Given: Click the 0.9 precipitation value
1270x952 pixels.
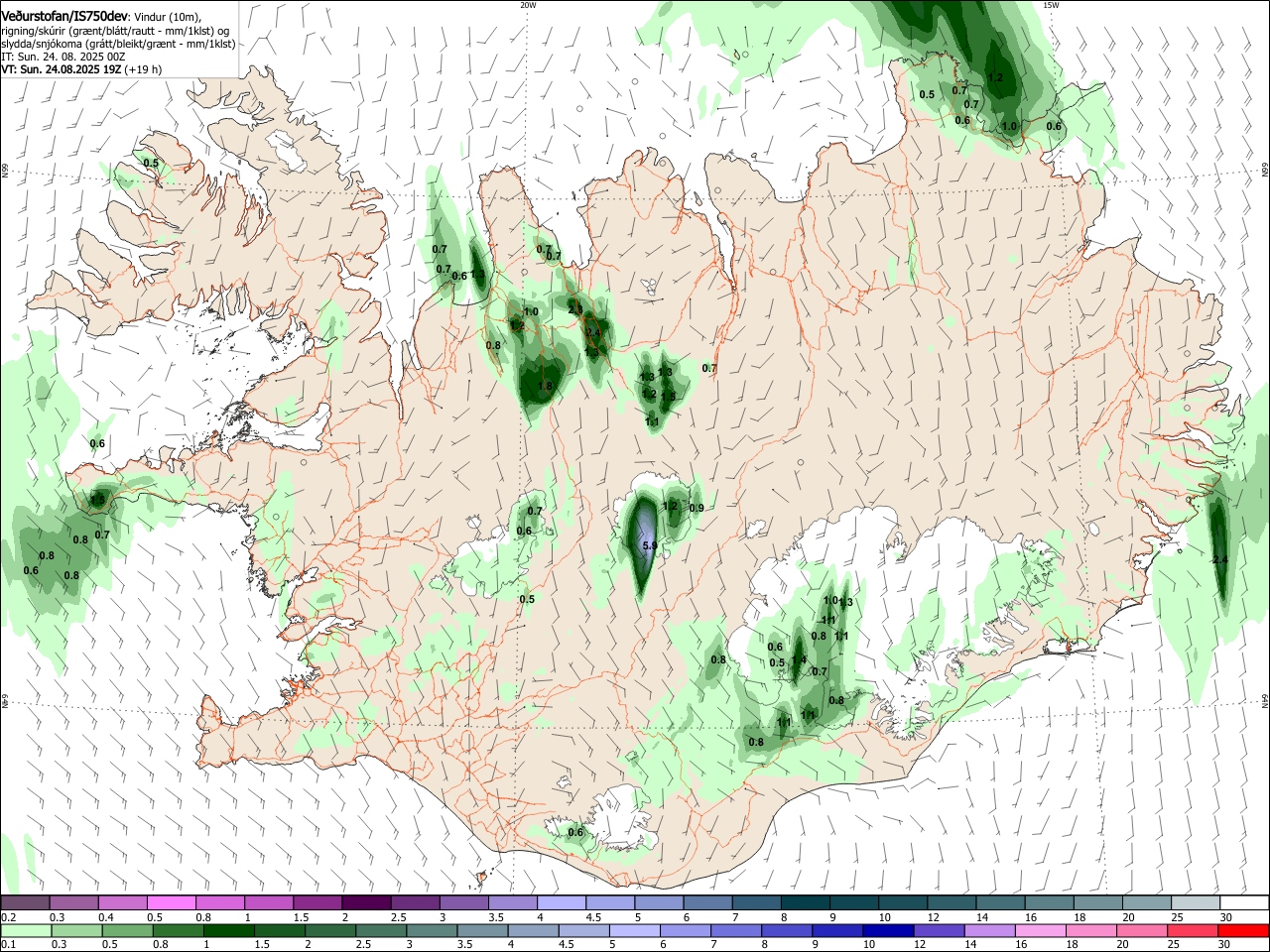Looking at the screenshot, I should click(697, 508).
